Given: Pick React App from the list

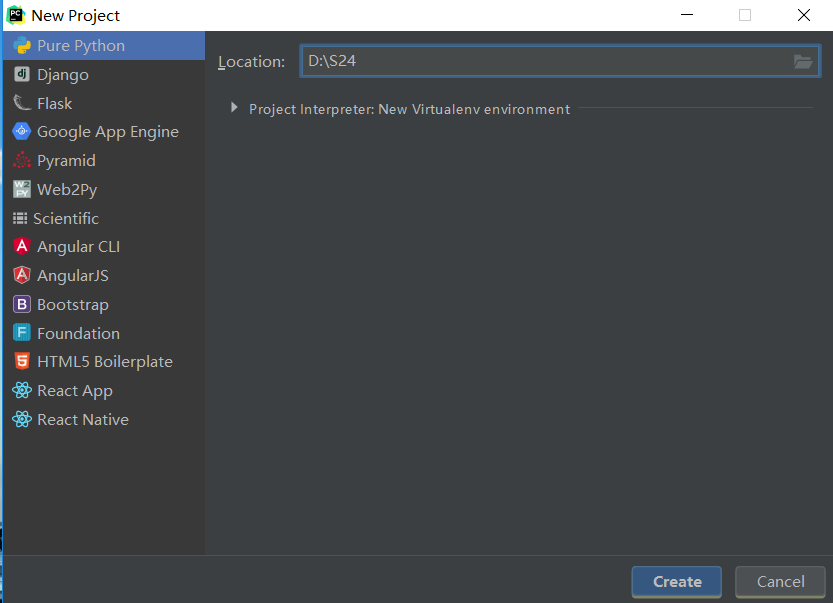Looking at the screenshot, I should coord(74,391).
